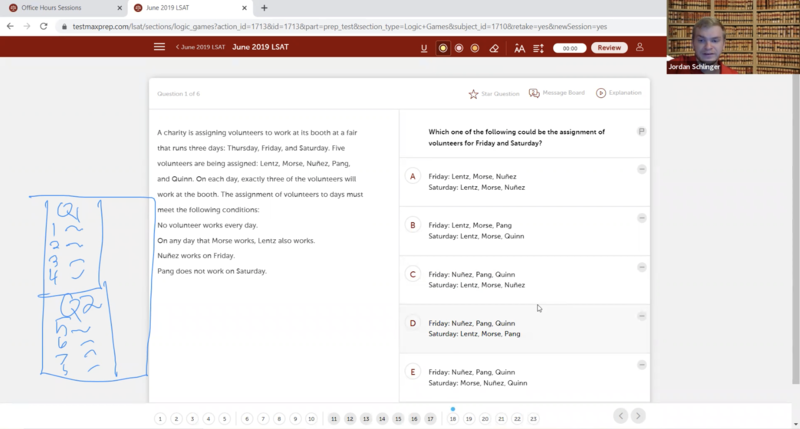Open the font size adjuster

[519, 48]
